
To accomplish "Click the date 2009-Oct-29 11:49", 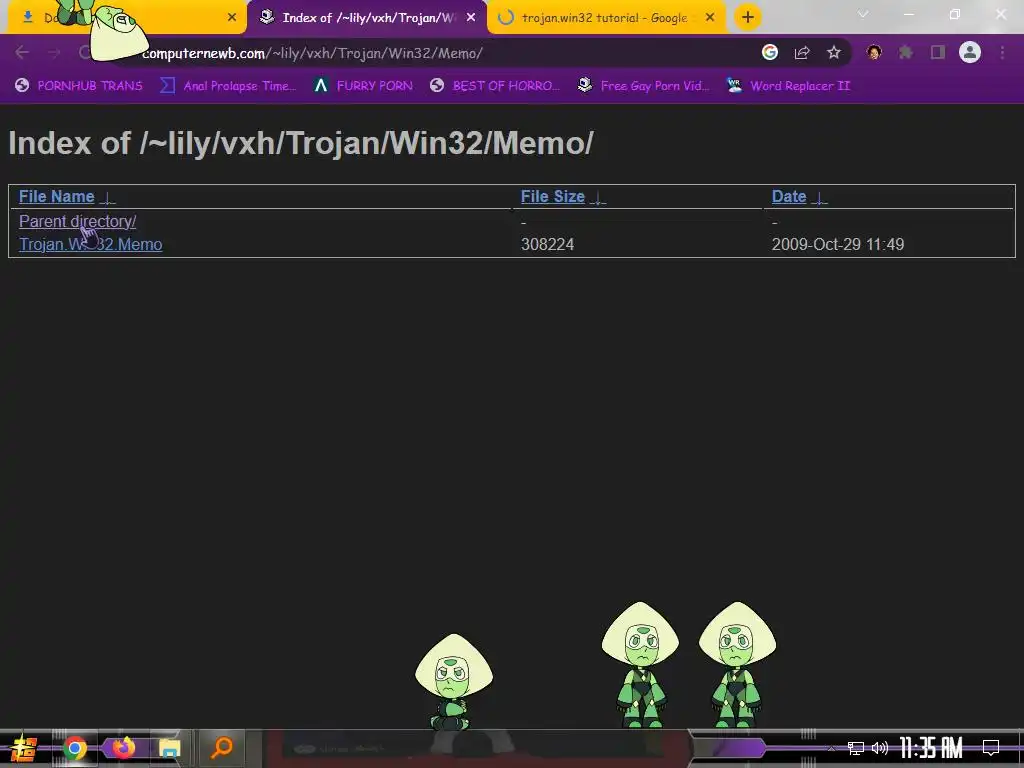I will click(838, 244).
